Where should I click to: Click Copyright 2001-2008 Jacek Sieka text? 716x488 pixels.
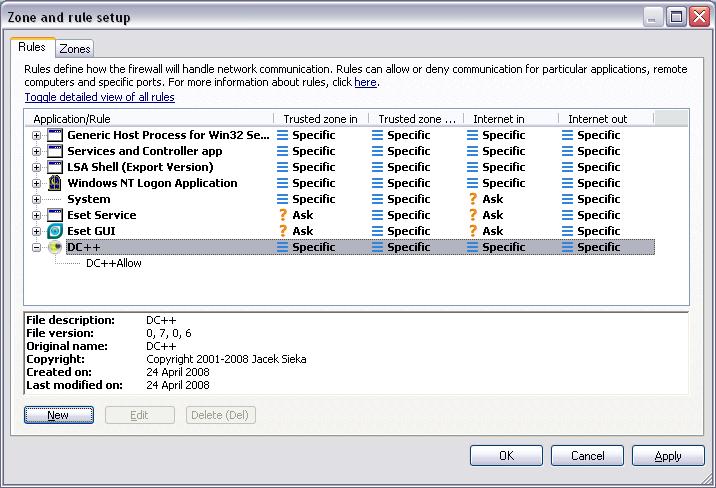pyautogui.click(x=226, y=359)
